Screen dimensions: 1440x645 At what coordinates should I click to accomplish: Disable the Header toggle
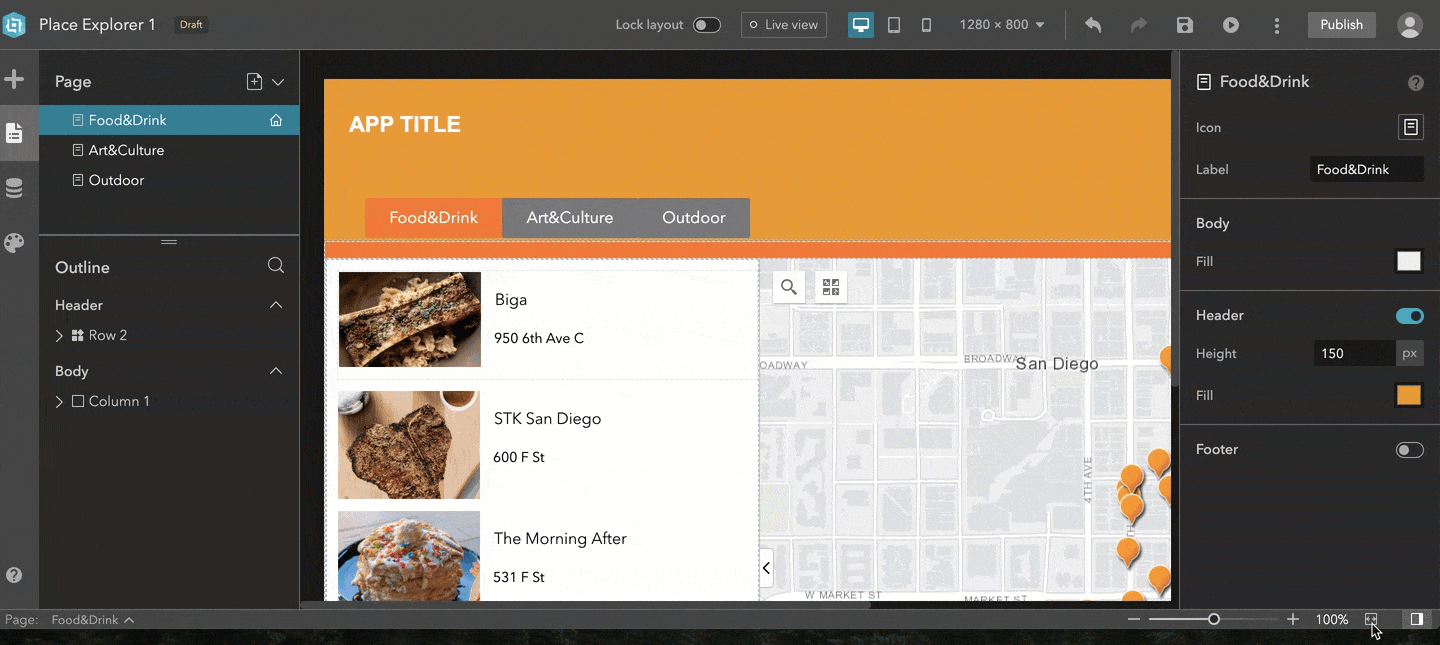click(1410, 316)
